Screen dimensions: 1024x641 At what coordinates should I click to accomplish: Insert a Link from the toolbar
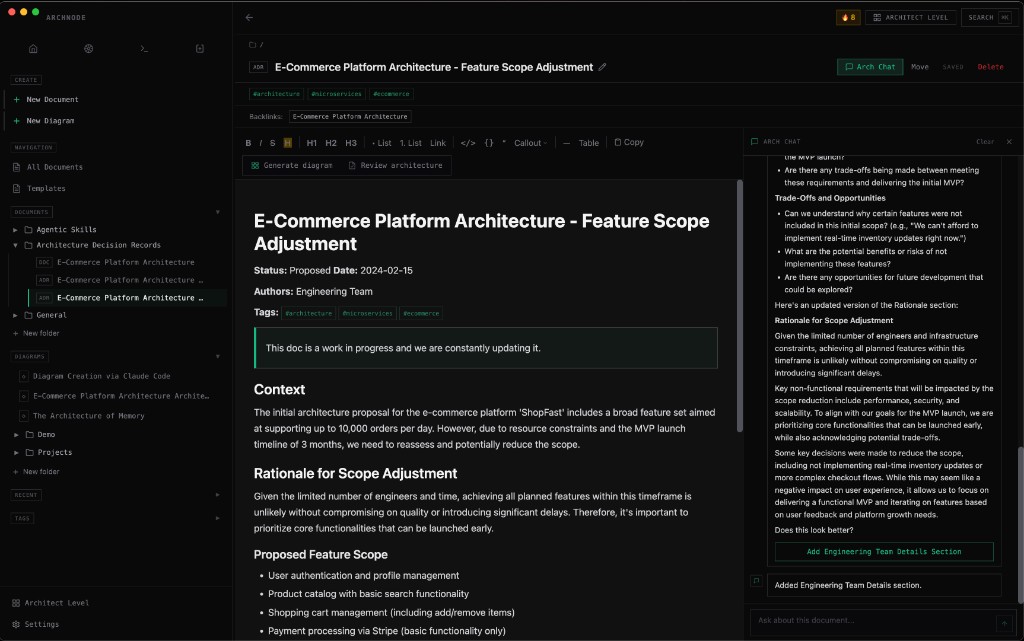tap(438, 142)
